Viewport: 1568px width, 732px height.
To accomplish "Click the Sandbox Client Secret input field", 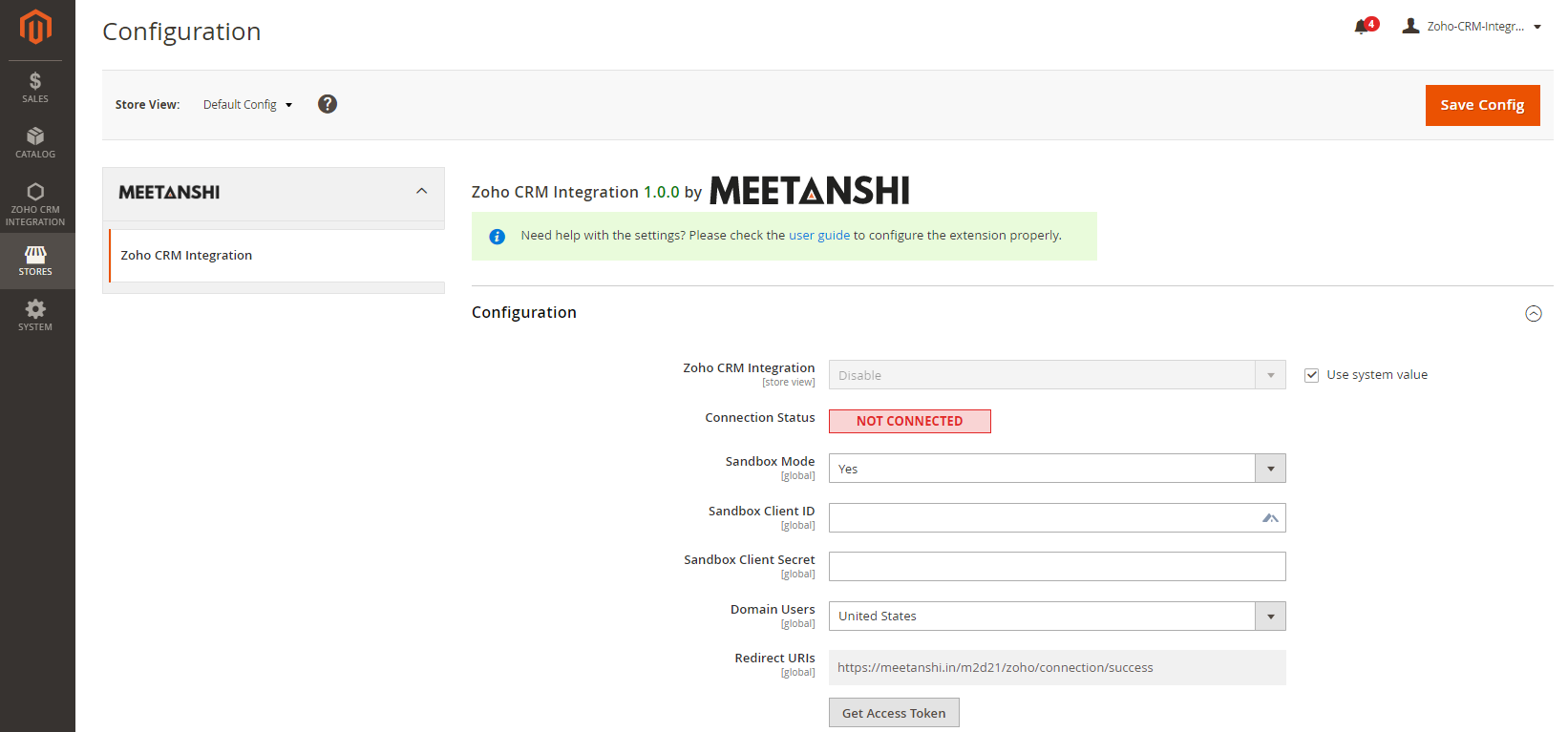I will point(1057,567).
